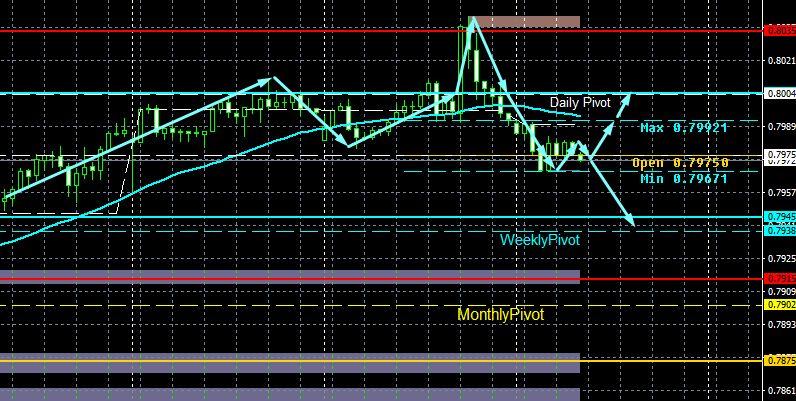796x401 pixels.
Task: Click the 0.7893 price on the axis
Action: click(x=782, y=324)
